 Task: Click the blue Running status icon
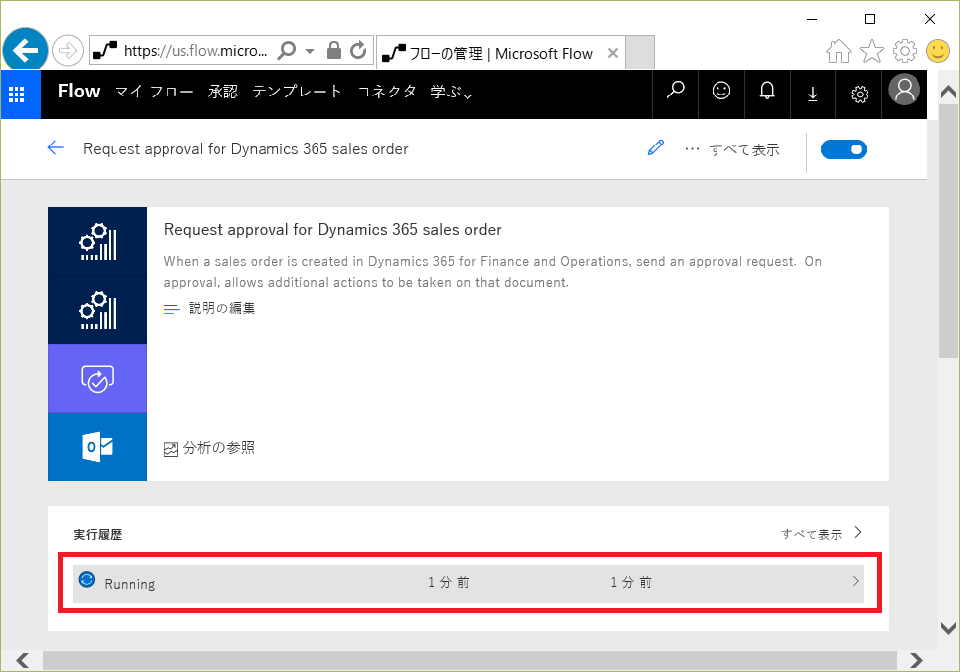point(87,580)
